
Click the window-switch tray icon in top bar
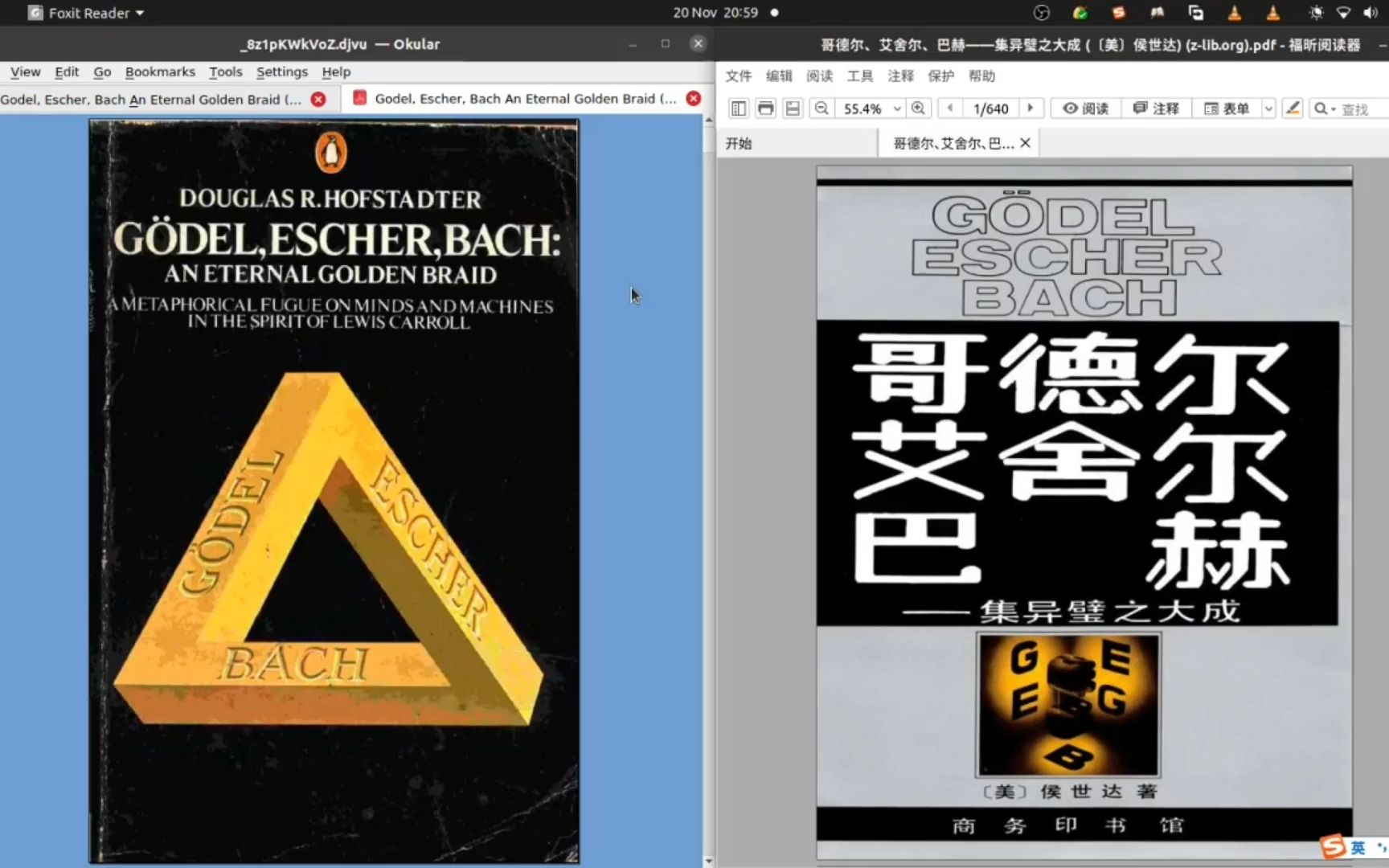click(1196, 13)
